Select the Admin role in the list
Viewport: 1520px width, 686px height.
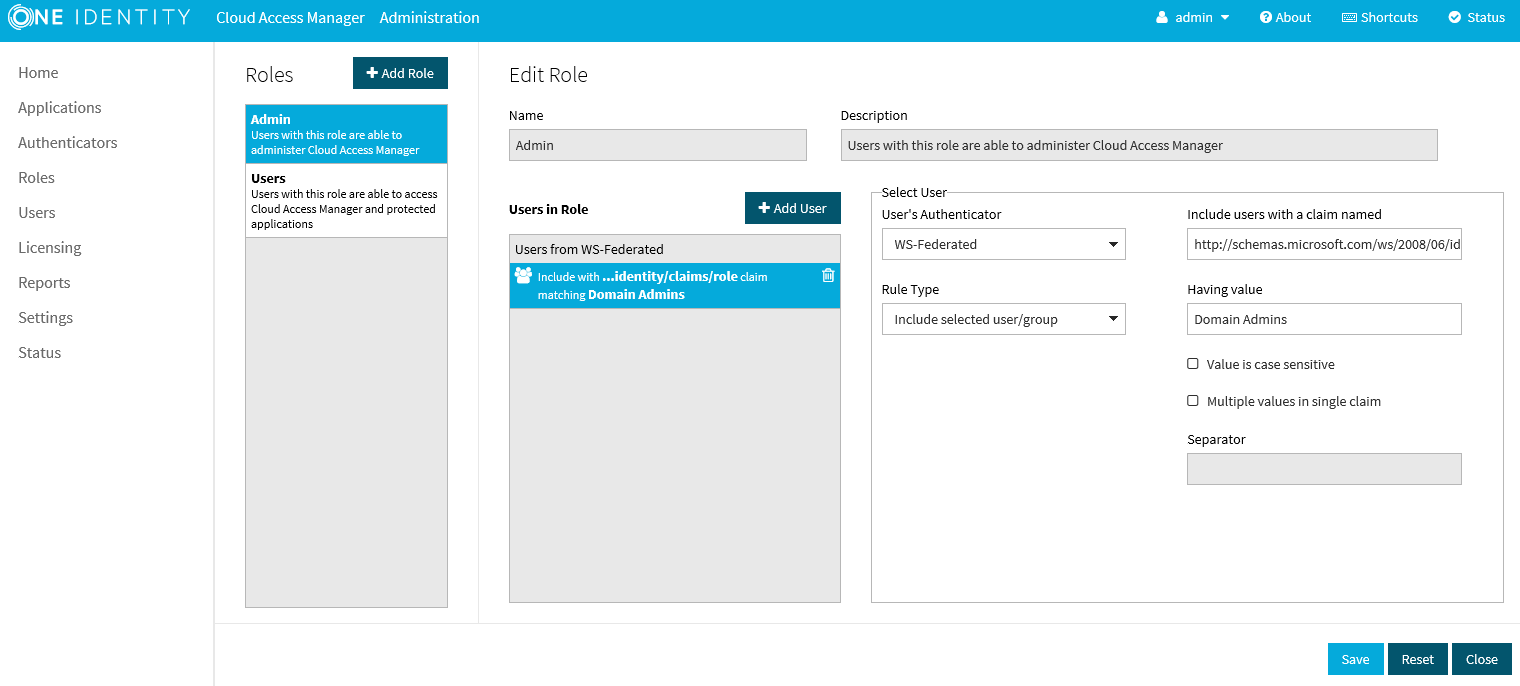pos(346,134)
